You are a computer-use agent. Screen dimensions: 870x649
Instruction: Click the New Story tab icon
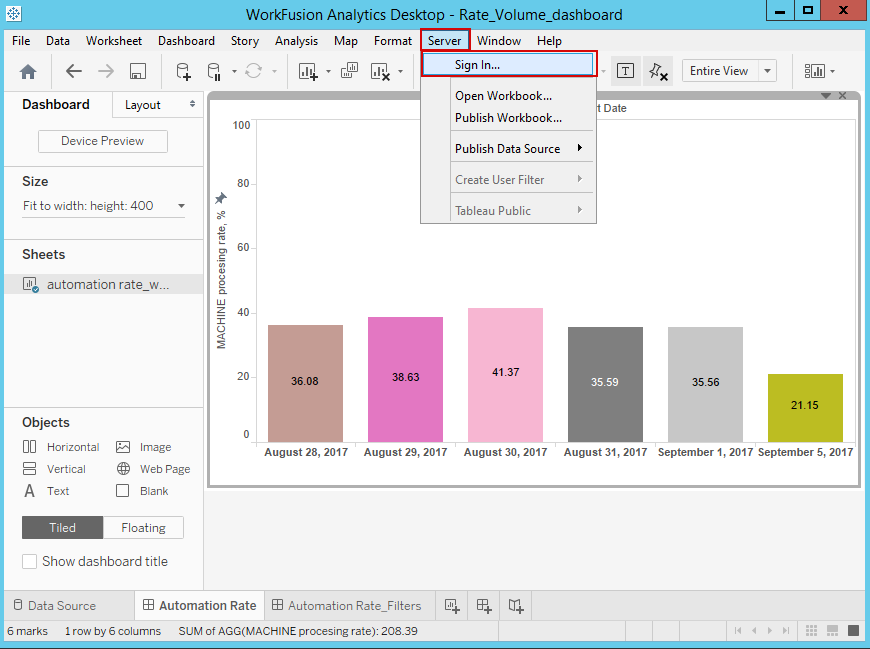[x=516, y=606]
